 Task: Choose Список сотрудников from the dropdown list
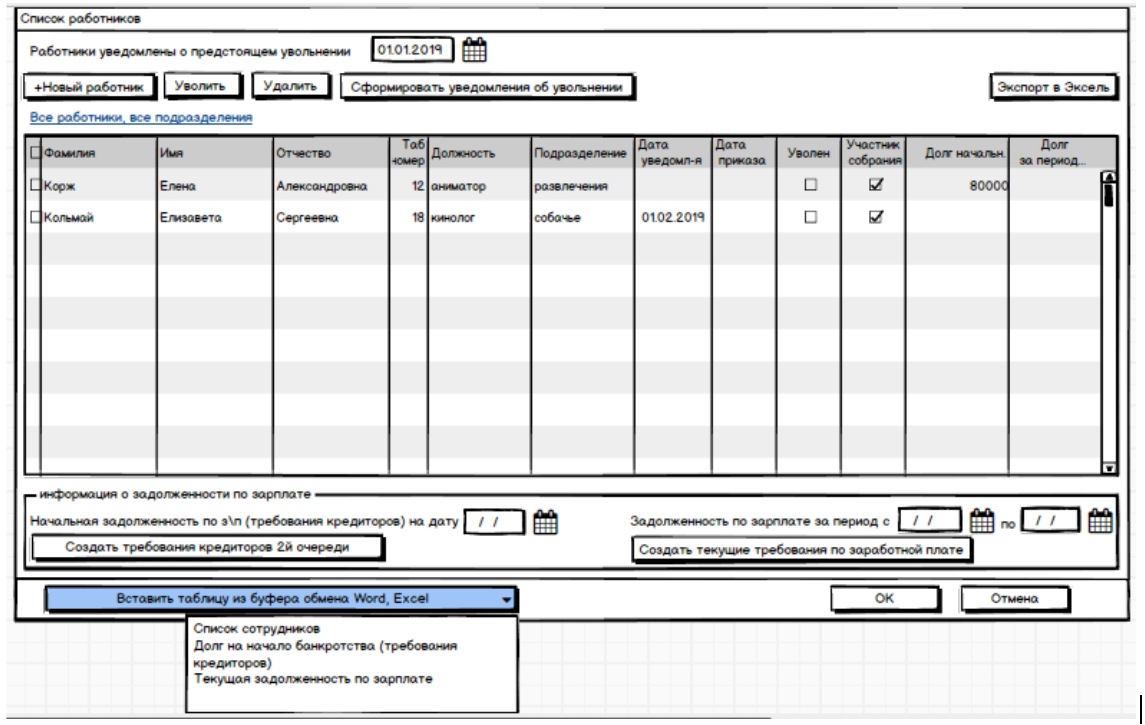click(257, 629)
